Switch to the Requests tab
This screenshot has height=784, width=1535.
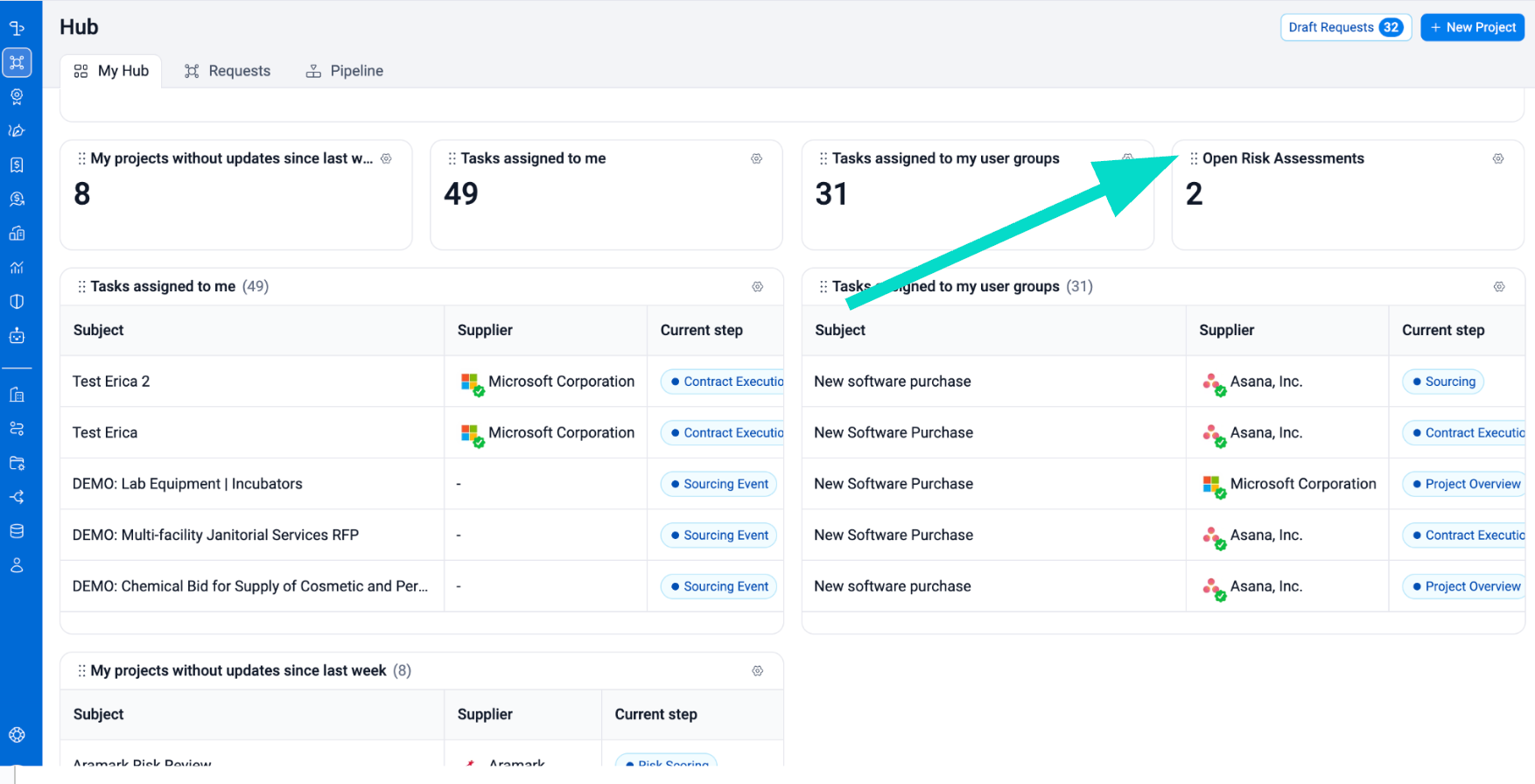(228, 71)
